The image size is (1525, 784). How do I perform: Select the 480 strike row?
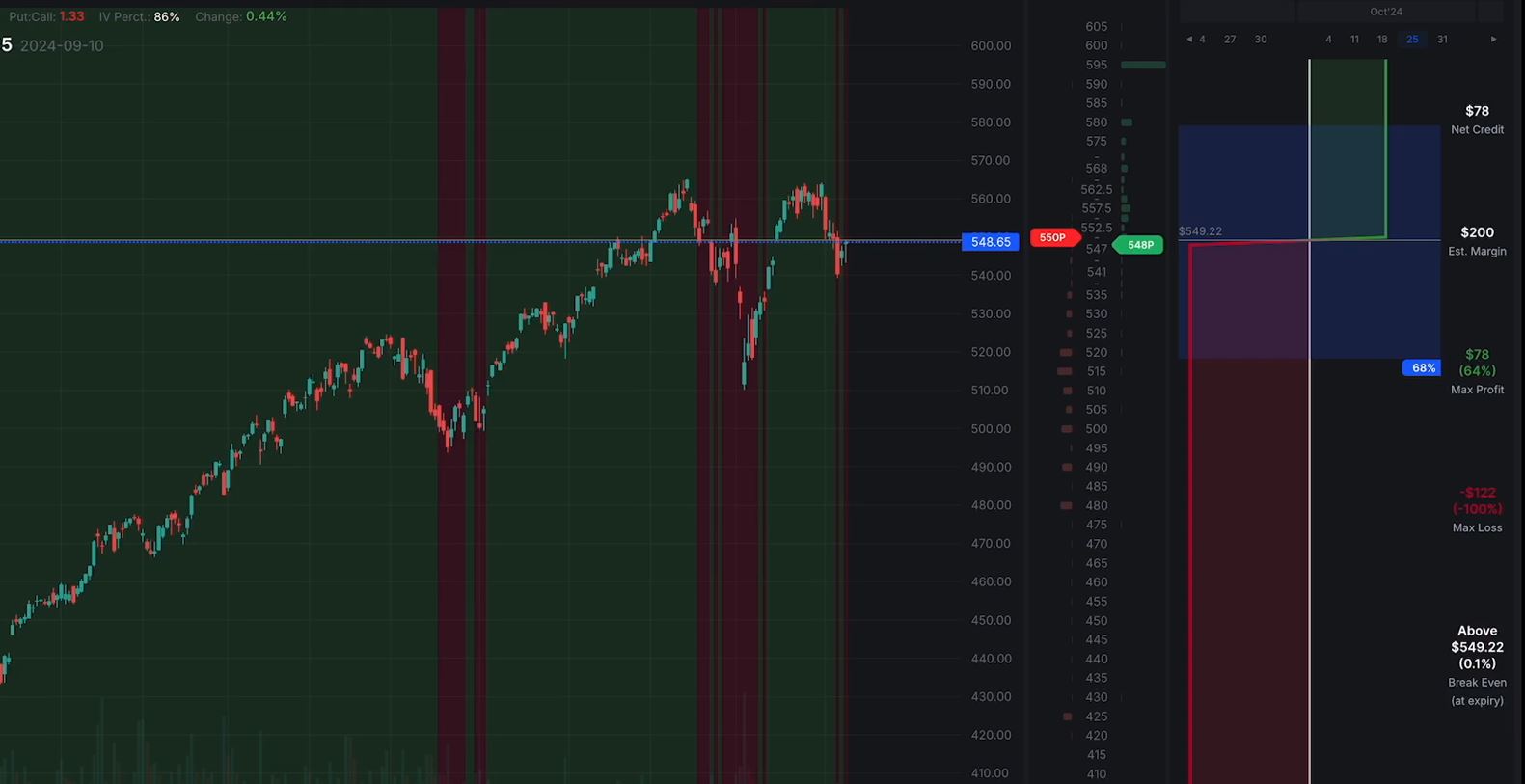[1097, 505]
